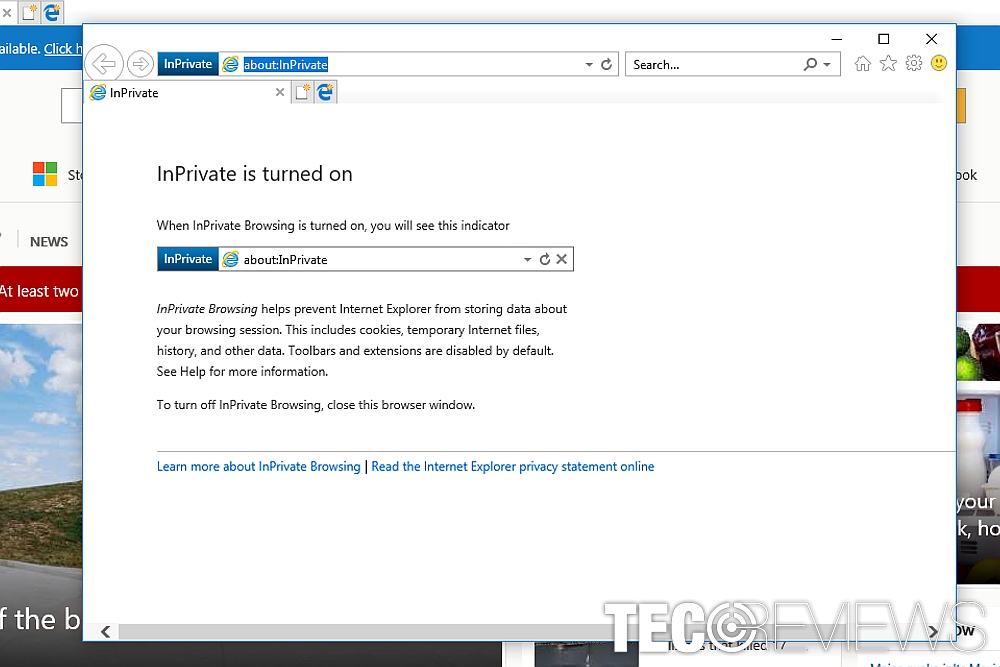
Task: Open a new tab in the InPrivate window
Action: pyautogui.click(x=302, y=92)
